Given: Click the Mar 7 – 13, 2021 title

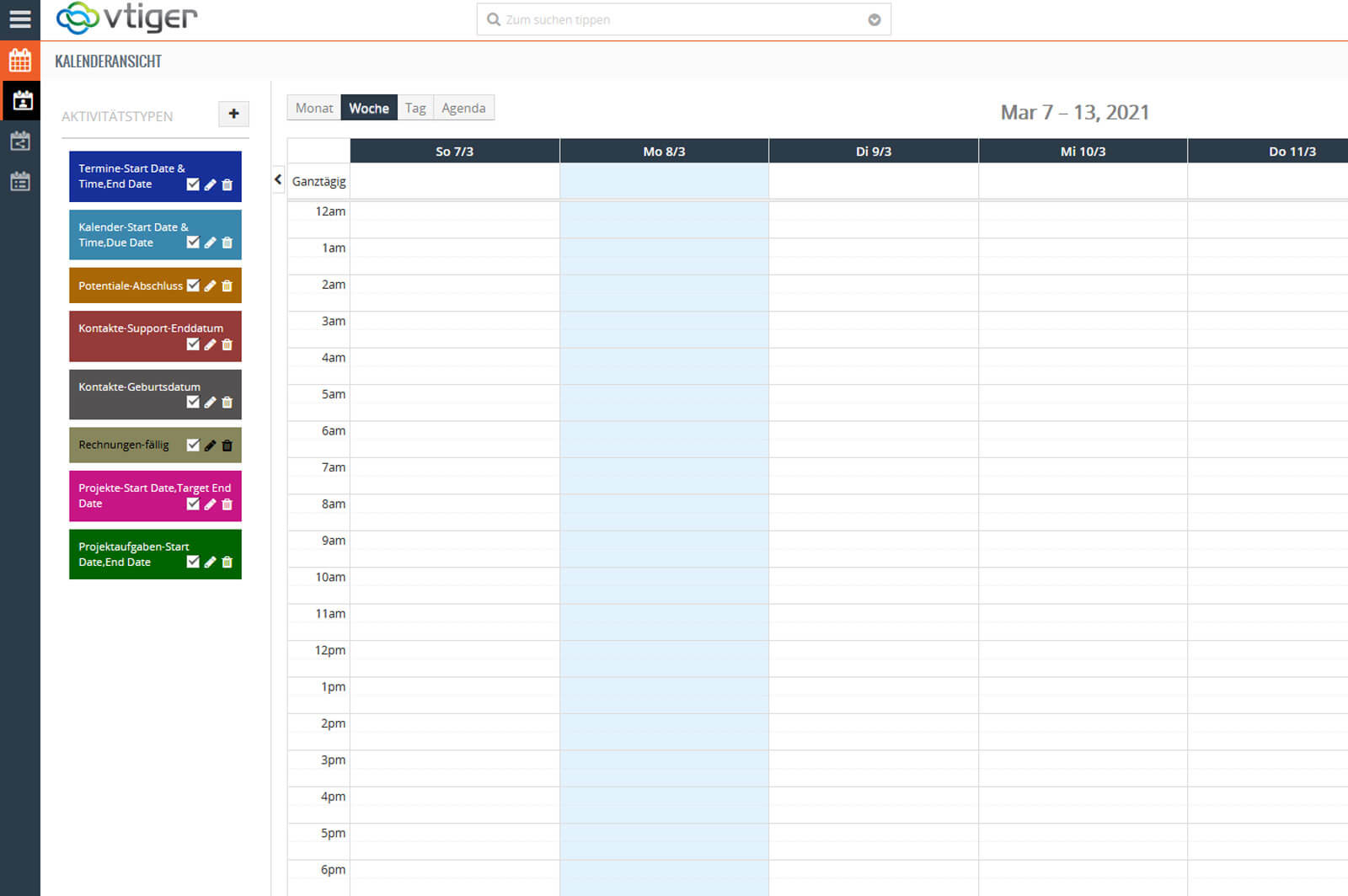Looking at the screenshot, I should [x=1074, y=113].
